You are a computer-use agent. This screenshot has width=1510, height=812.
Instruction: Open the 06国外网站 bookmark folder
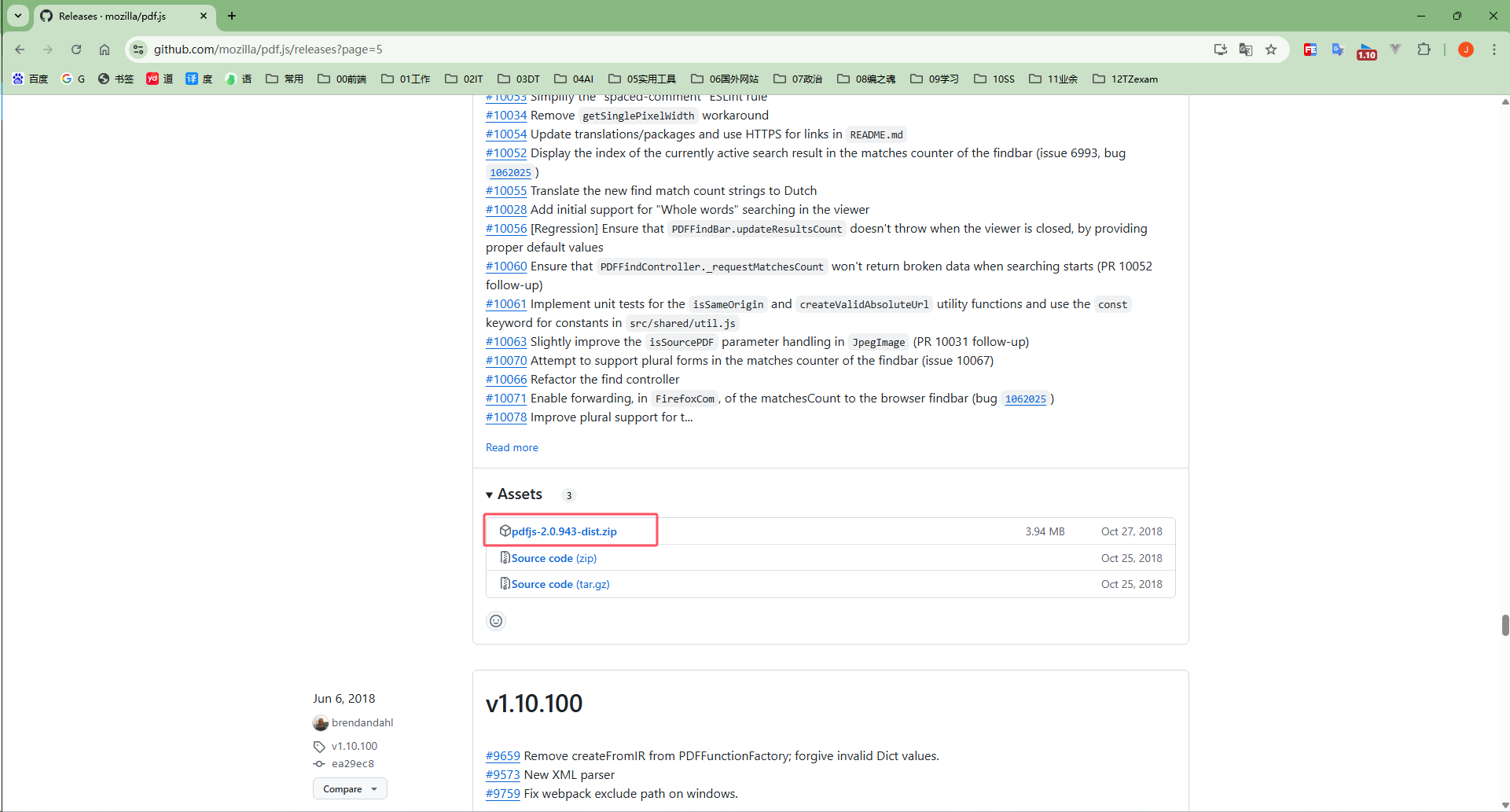tap(725, 79)
